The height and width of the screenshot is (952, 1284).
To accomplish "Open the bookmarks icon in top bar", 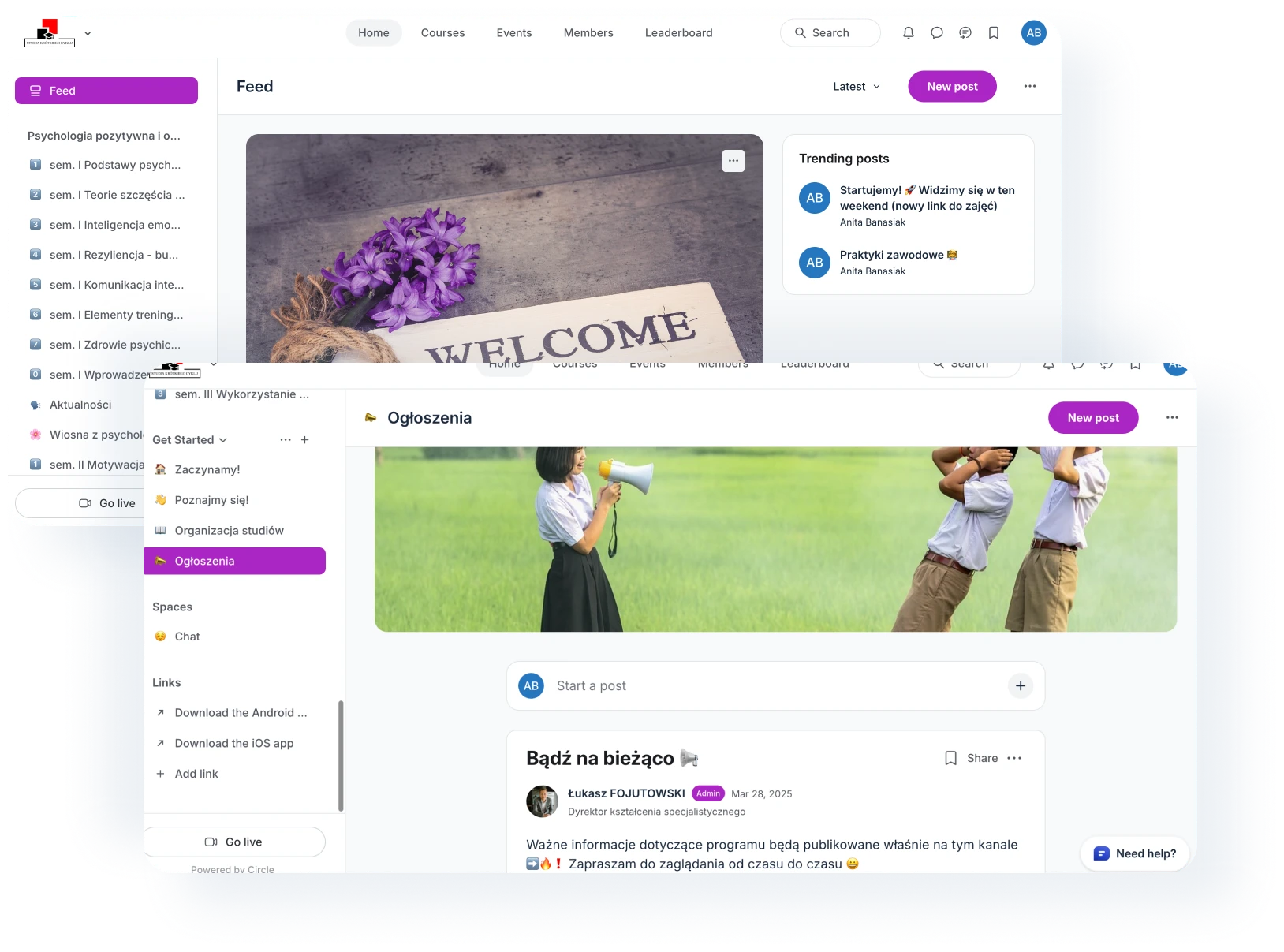I will [x=994, y=33].
